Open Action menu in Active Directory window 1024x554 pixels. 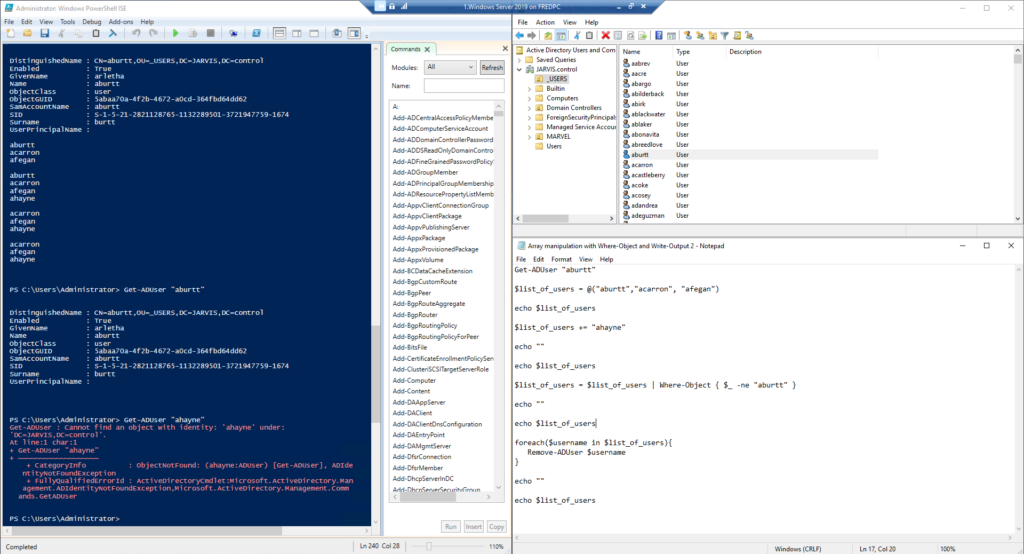coord(545,22)
